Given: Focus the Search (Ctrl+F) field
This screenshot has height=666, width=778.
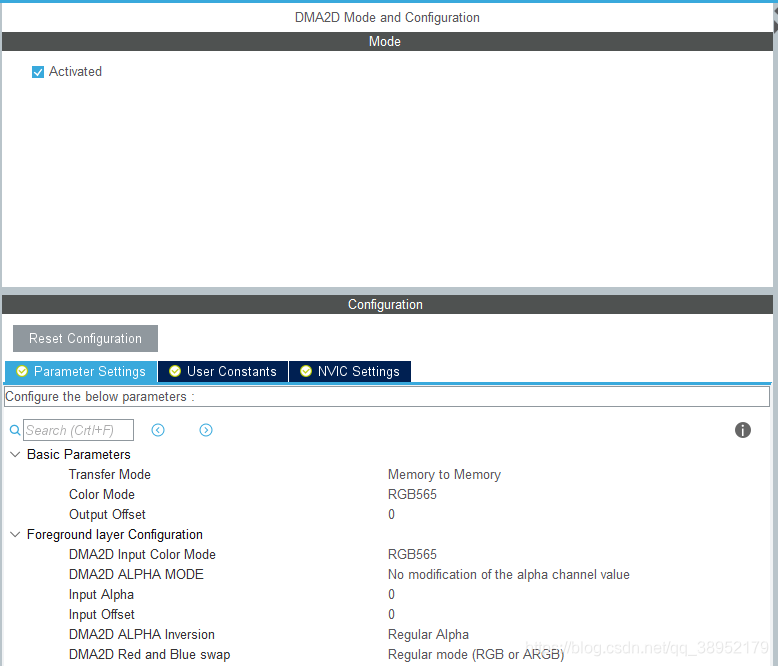Looking at the screenshot, I should pyautogui.click(x=78, y=430).
